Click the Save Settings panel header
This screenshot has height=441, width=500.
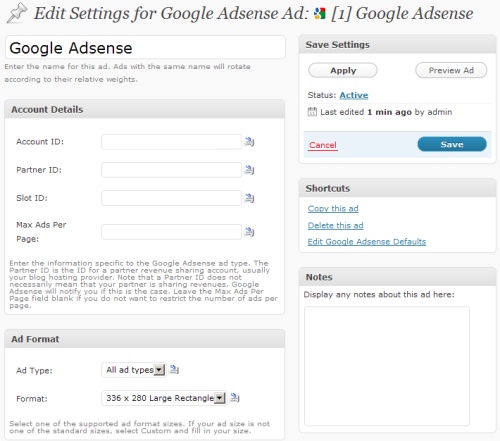(x=397, y=44)
